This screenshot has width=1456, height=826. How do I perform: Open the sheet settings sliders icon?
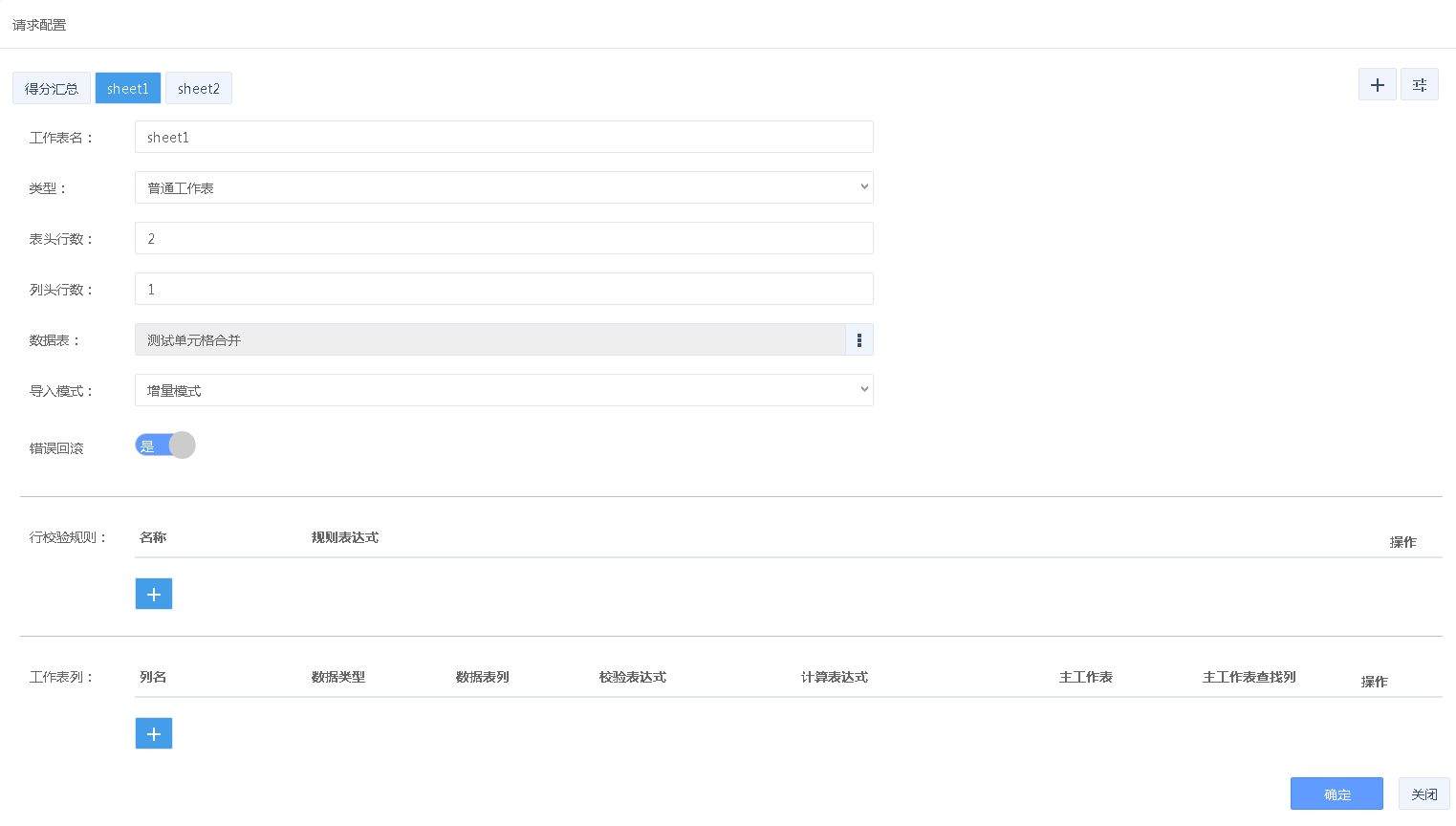tap(1419, 85)
